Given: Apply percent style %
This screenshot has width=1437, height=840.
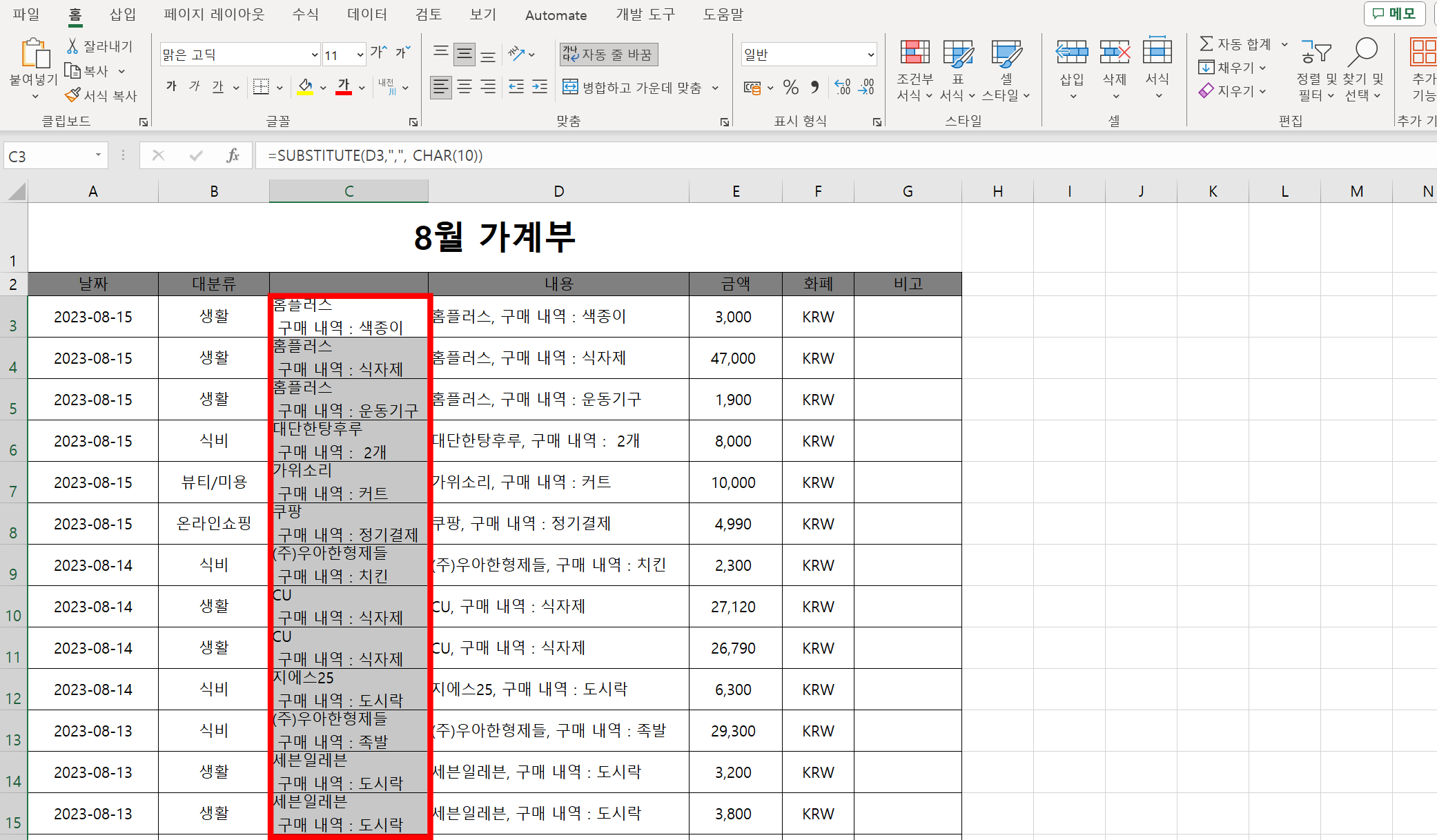Looking at the screenshot, I should 791,87.
